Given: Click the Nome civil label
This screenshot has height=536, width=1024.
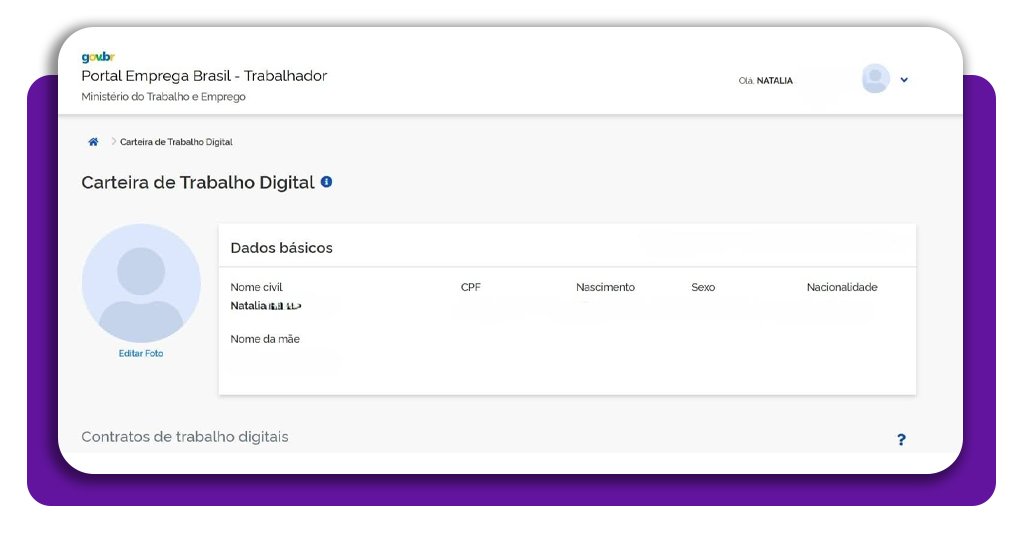Looking at the screenshot, I should [x=257, y=287].
